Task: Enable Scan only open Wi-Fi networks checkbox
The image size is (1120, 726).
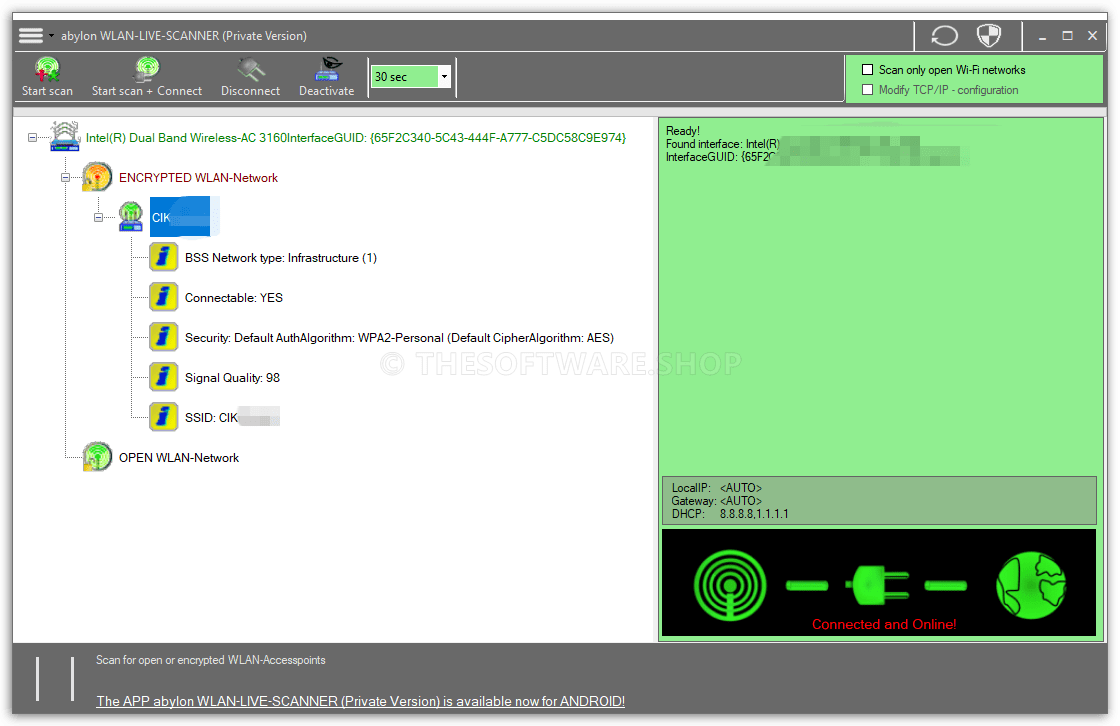Action: (x=868, y=70)
